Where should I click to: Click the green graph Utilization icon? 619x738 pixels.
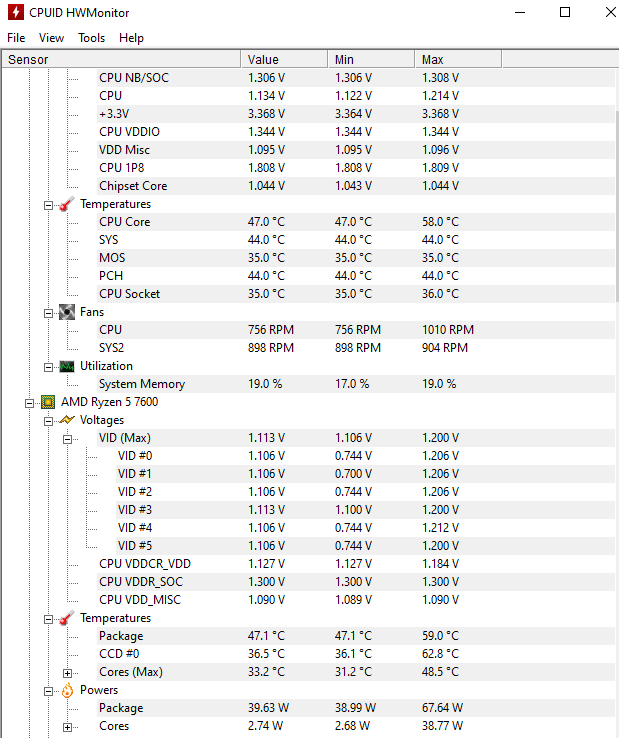tap(67, 366)
